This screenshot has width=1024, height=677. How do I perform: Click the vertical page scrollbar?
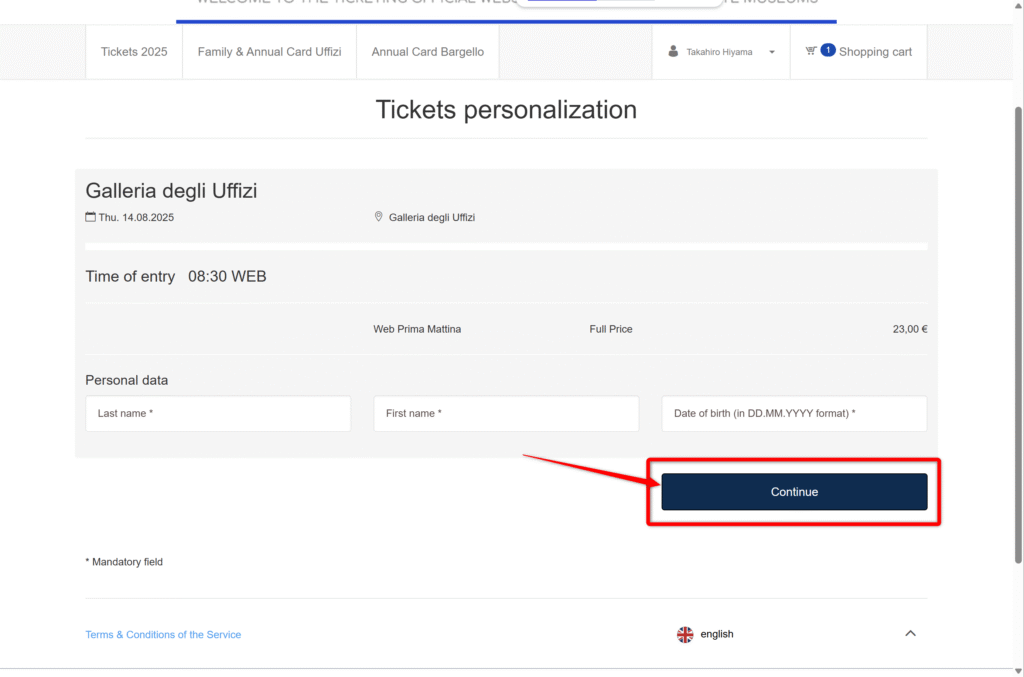[x=1018, y=333]
